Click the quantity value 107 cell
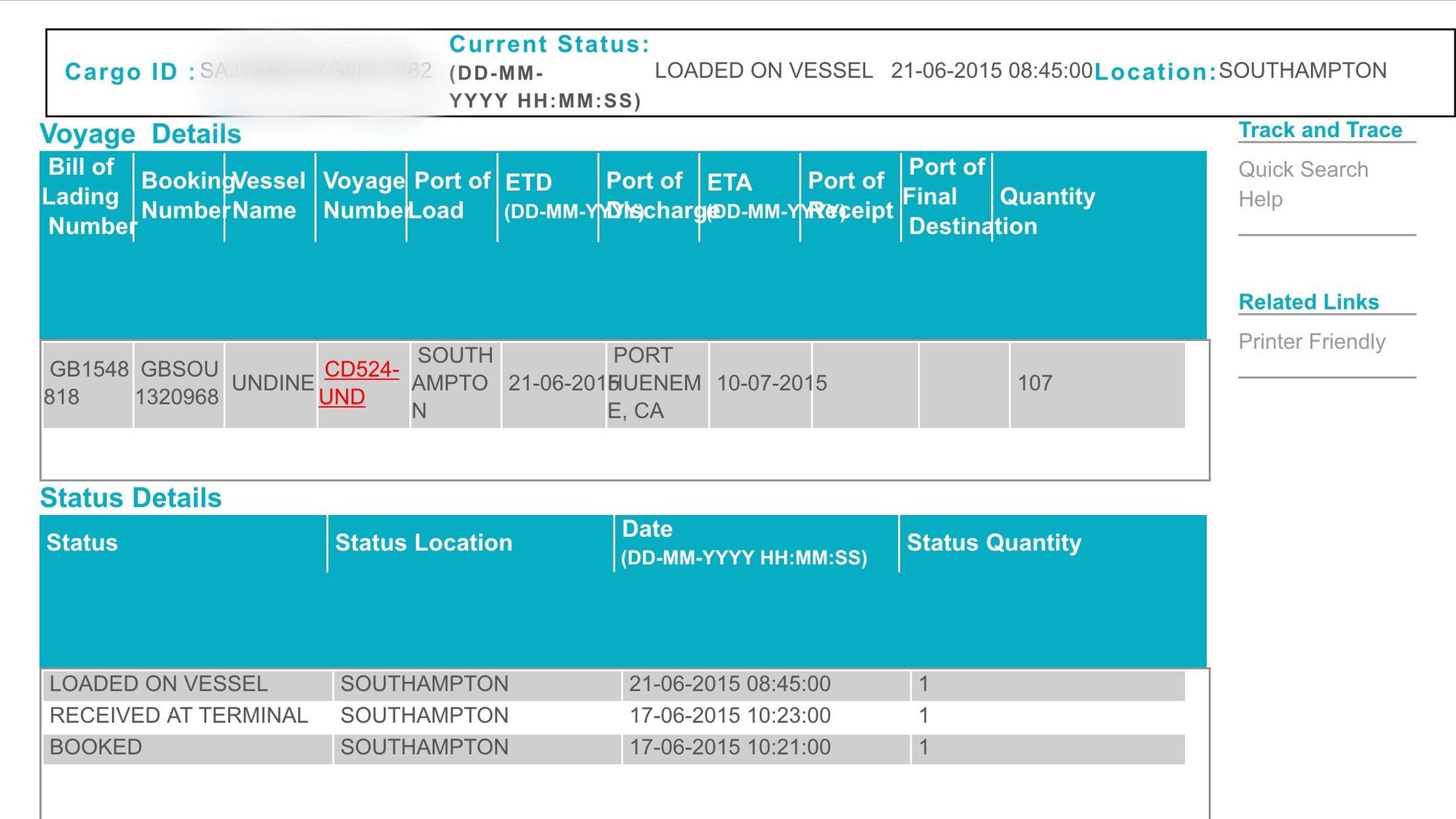The image size is (1456, 819). (1034, 383)
